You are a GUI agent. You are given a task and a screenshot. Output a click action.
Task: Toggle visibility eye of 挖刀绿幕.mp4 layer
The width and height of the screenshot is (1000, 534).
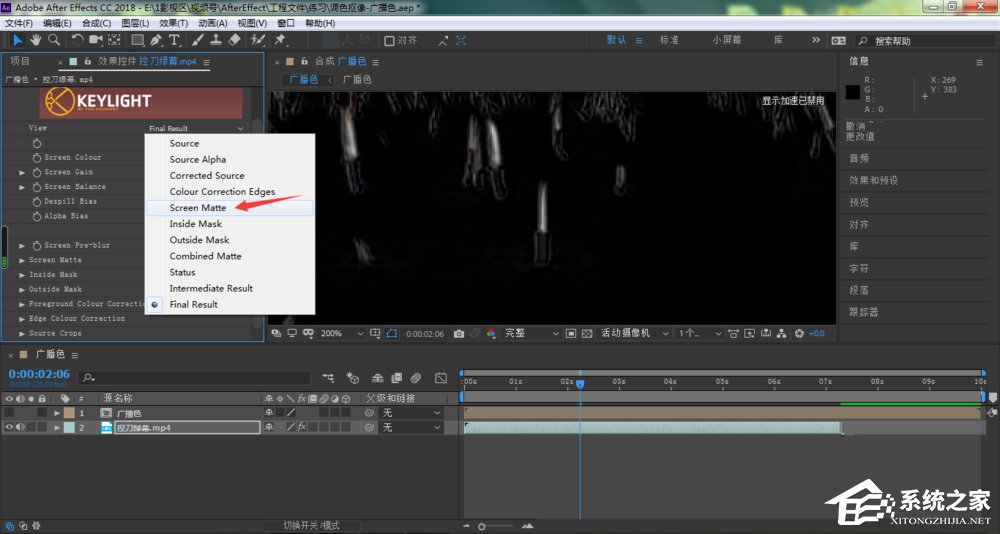point(9,427)
